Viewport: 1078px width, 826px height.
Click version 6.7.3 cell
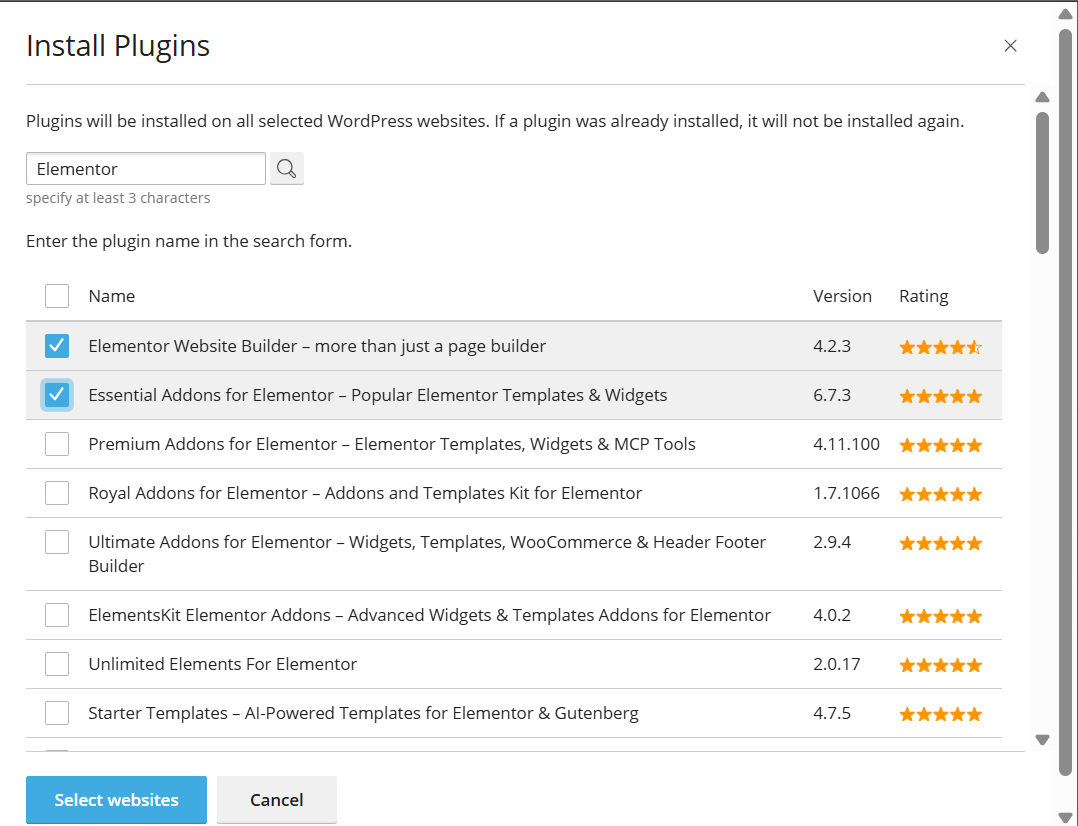(x=832, y=395)
